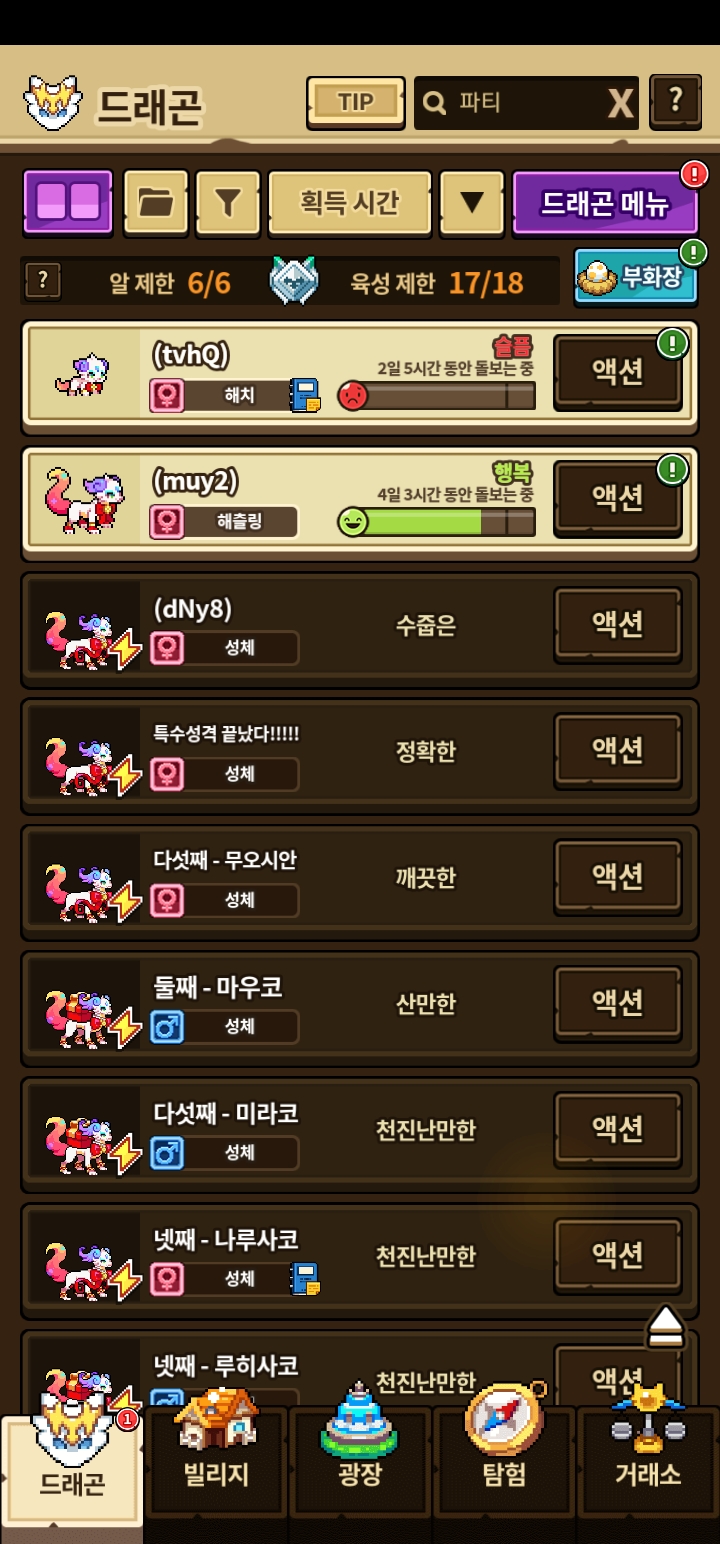This screenshot has height=1544, width=720.
Task: Toggle the purple grid view button
Action: [x=68, y=202]
